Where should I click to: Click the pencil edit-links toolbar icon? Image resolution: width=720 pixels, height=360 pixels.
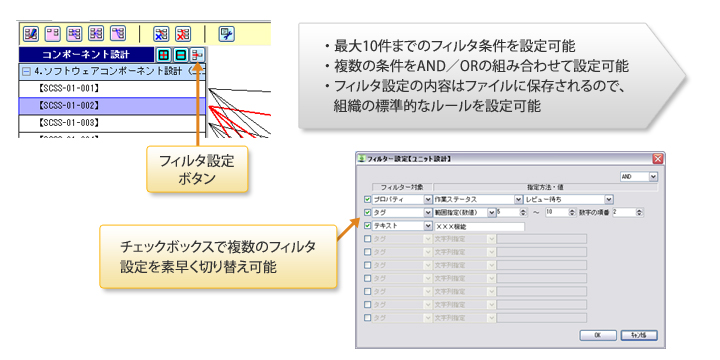pyautogui.click(x=31, y=34)
